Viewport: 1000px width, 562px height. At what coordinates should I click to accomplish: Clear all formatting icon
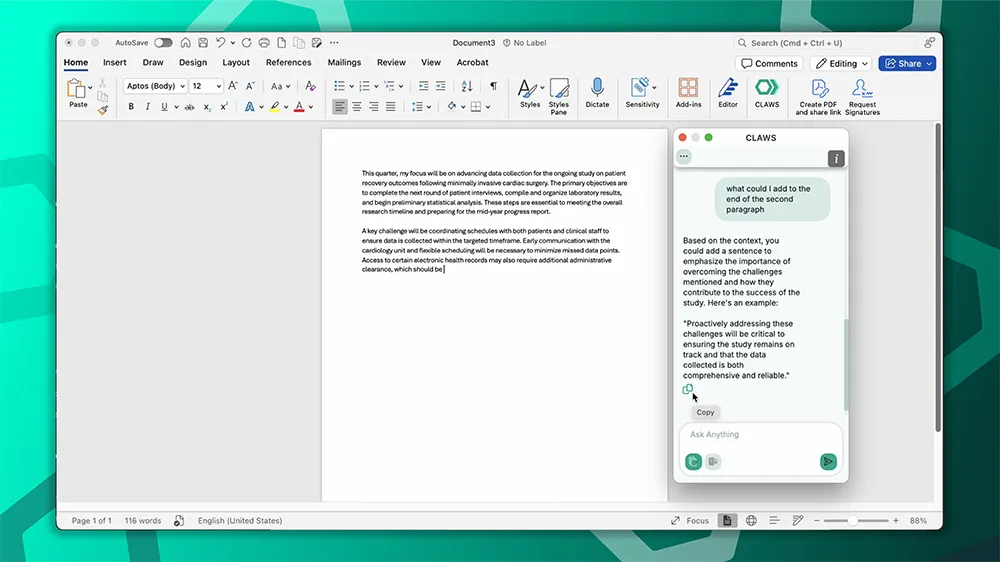pyautogui.click(x=311, y=86)
